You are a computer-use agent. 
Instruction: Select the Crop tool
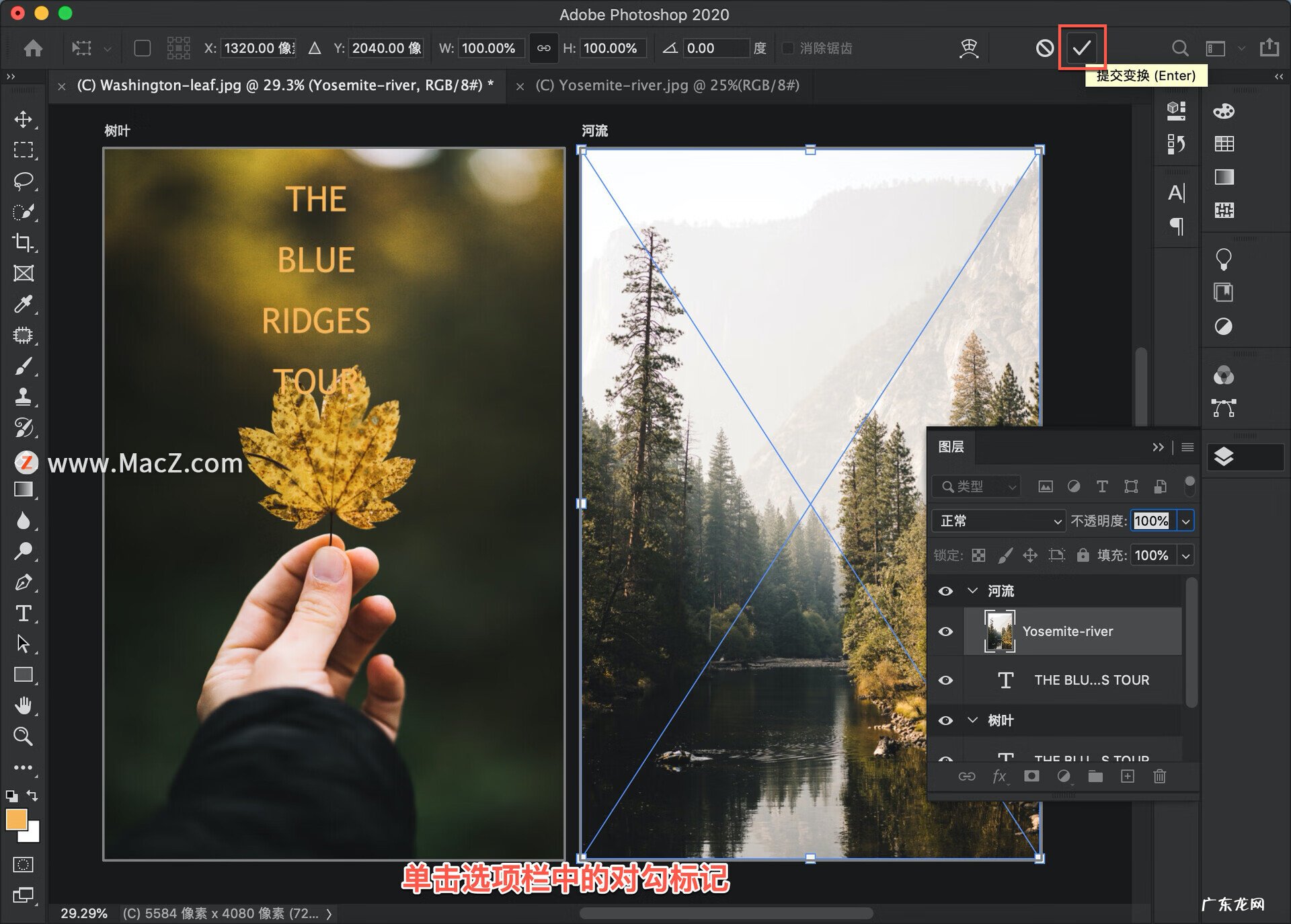coord(24,242)
